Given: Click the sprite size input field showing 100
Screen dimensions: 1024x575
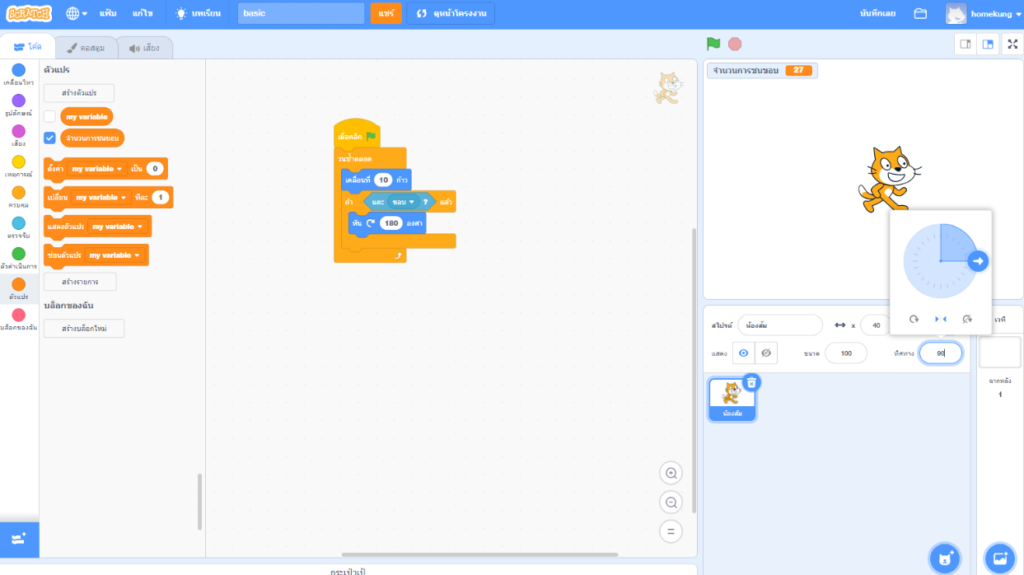Looking at the screenshot, I should (x=847, y=353).
